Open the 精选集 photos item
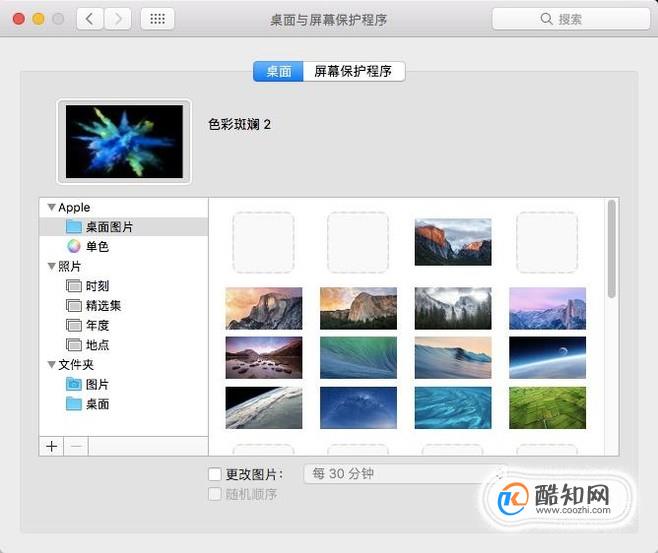This screenshot has width=658, height=553. click(93, 305)
